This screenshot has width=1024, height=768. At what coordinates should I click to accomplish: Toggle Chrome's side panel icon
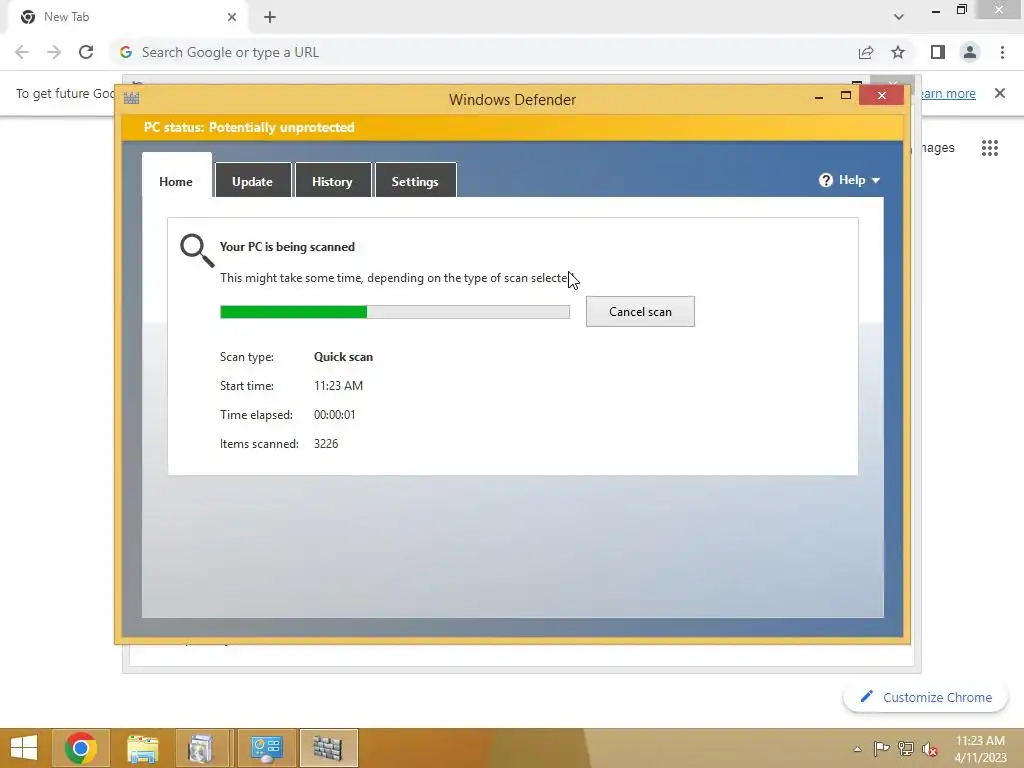point(938,52)
